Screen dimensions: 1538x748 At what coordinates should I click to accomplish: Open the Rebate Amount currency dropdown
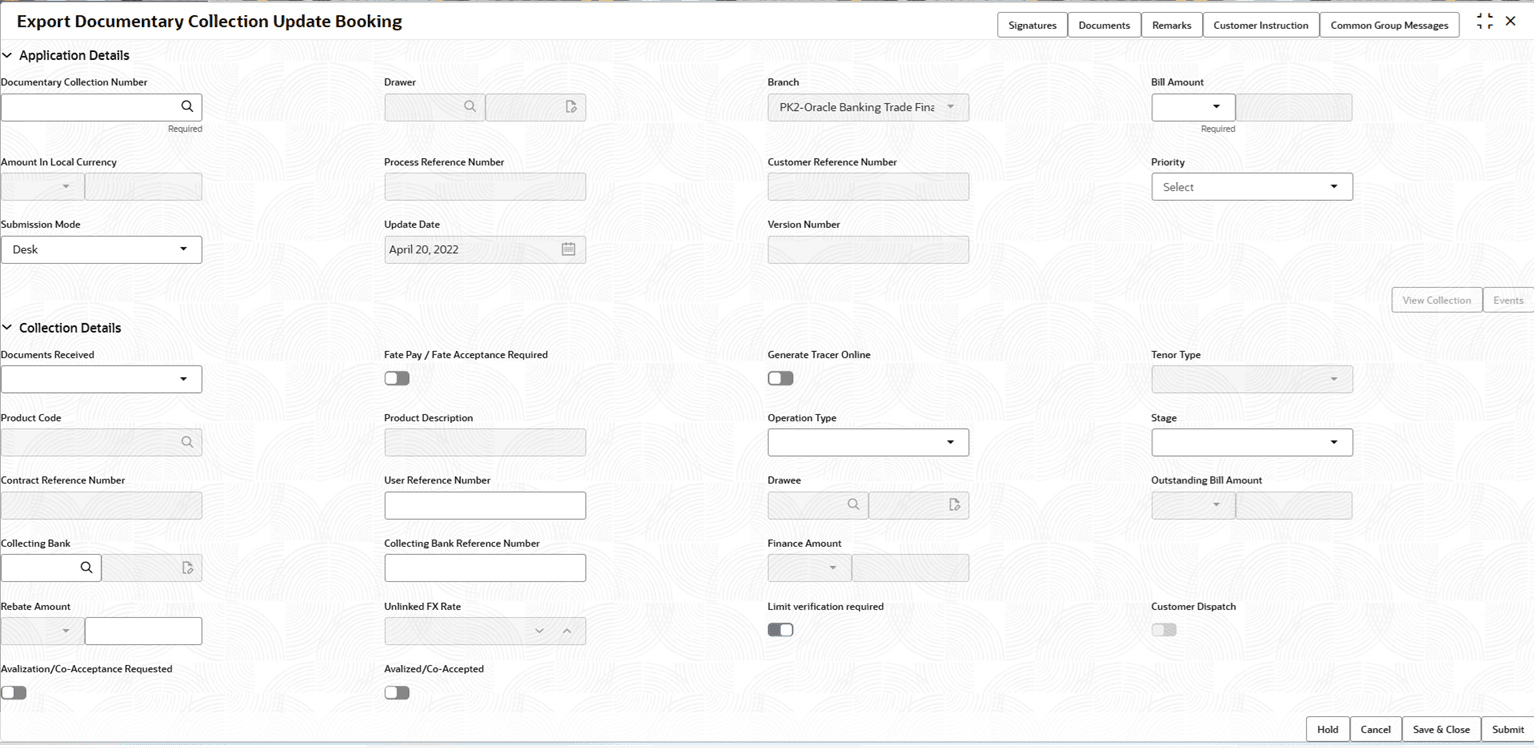pyautogui.click(x=43, y=631)
